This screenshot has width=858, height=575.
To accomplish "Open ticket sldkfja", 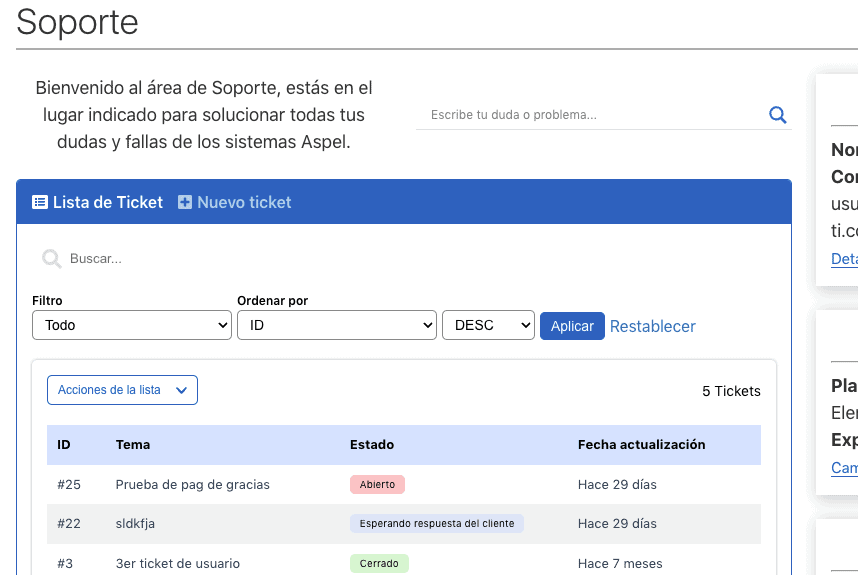I will tap(135, 524).
